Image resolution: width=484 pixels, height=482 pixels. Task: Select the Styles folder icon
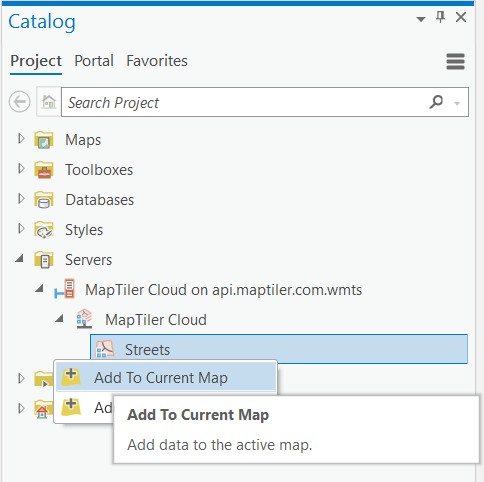click(44, 230)
